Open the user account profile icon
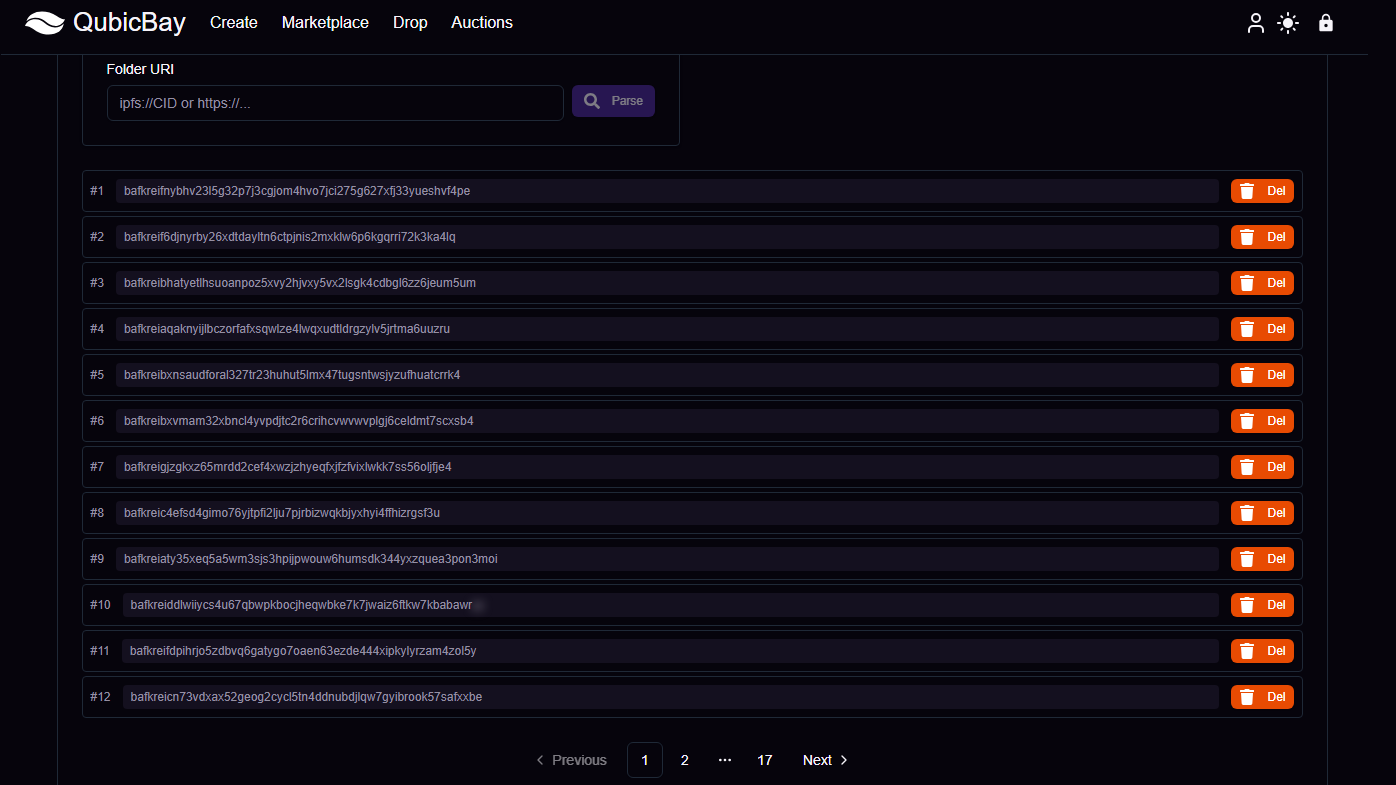This screenshot has width=1396, height=785. [1255, 23]
